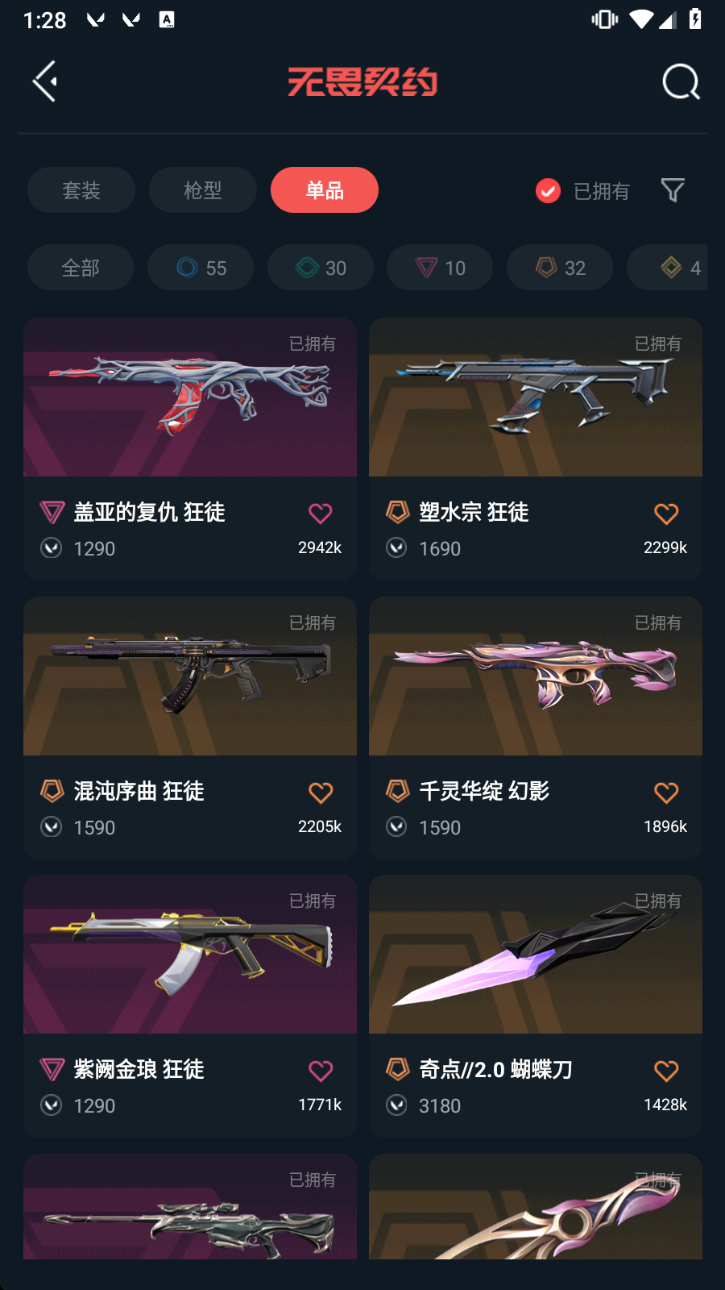Open the search magnifier icon
Image resolution: width=725 pixels, height=1290 pixels.
[681, 82]
